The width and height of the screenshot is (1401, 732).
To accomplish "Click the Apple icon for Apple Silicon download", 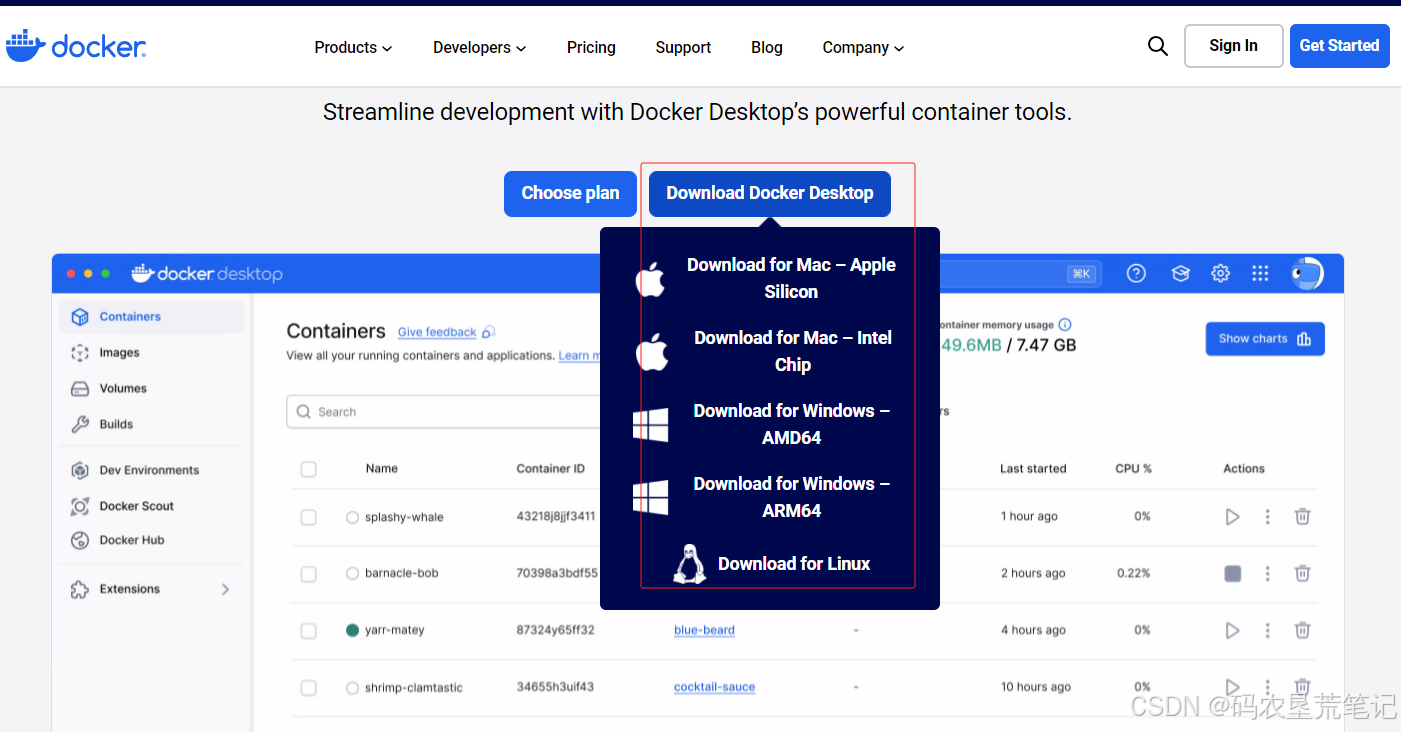I will click(650, 279).
